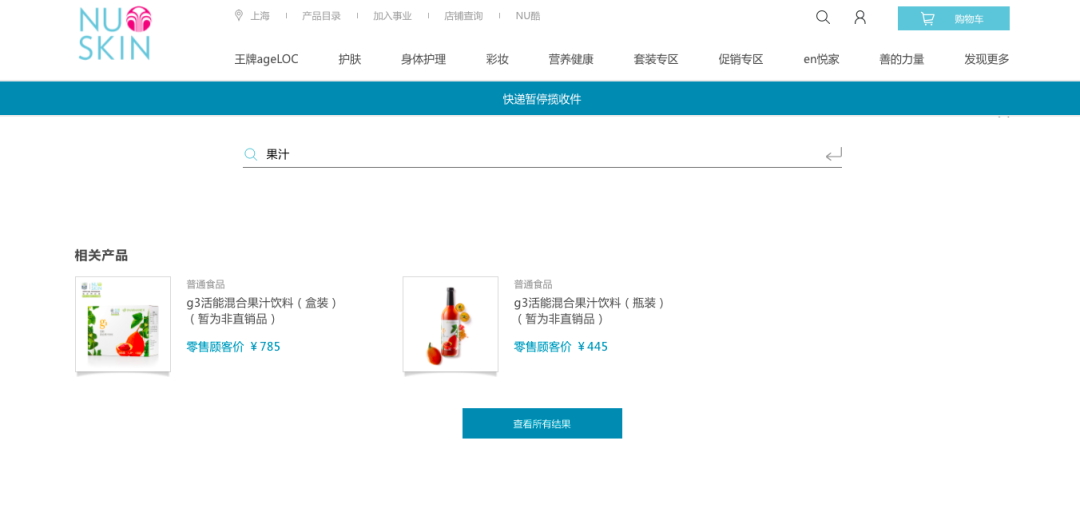This screenshot has width=1080, height=528.
Task: Open the g3 盒装 product thumbnail
Action: 123,325
